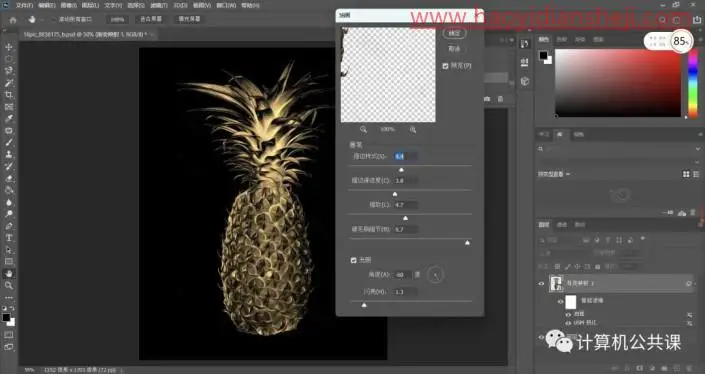Image resolution: width=705 pixels, height=374 pixels.
Task: Click the Home icon in options bar
Action: 13,20
